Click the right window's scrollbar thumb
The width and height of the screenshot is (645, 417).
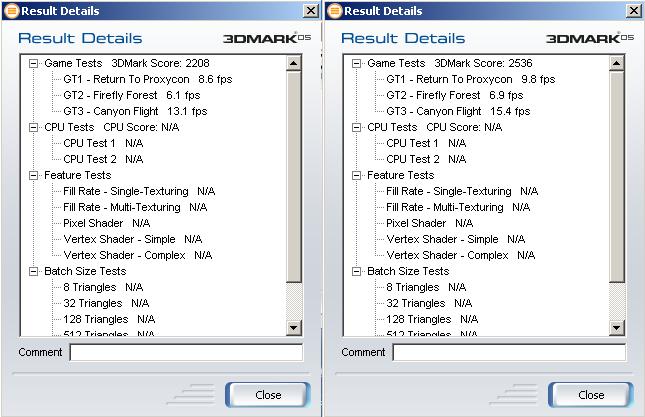[617, 176]
